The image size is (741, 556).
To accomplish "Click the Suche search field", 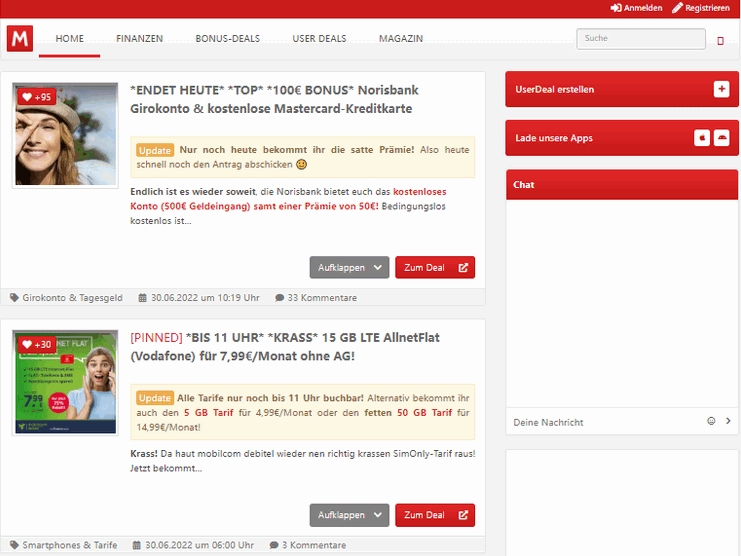I will pos(641,38).
